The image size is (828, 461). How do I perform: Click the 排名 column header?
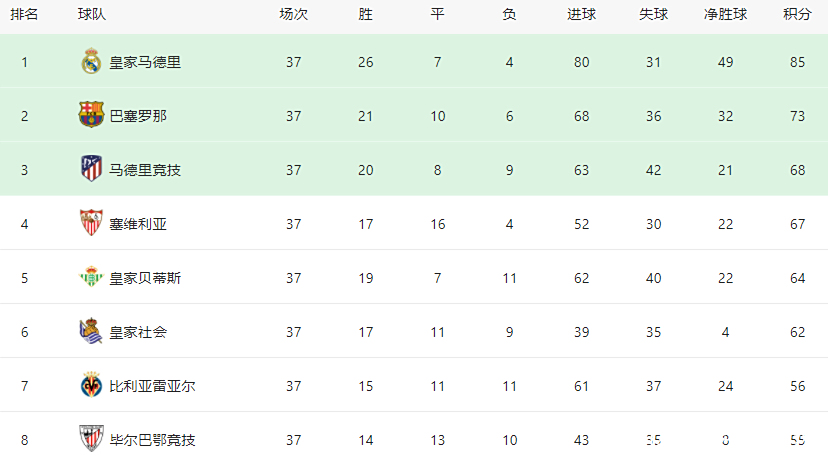pos(24,14)
